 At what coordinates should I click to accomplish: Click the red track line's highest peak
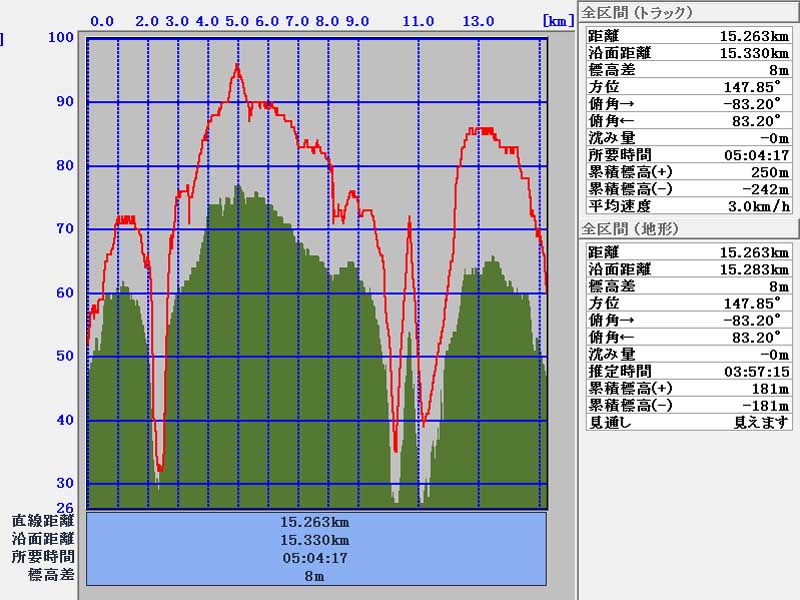237,66
